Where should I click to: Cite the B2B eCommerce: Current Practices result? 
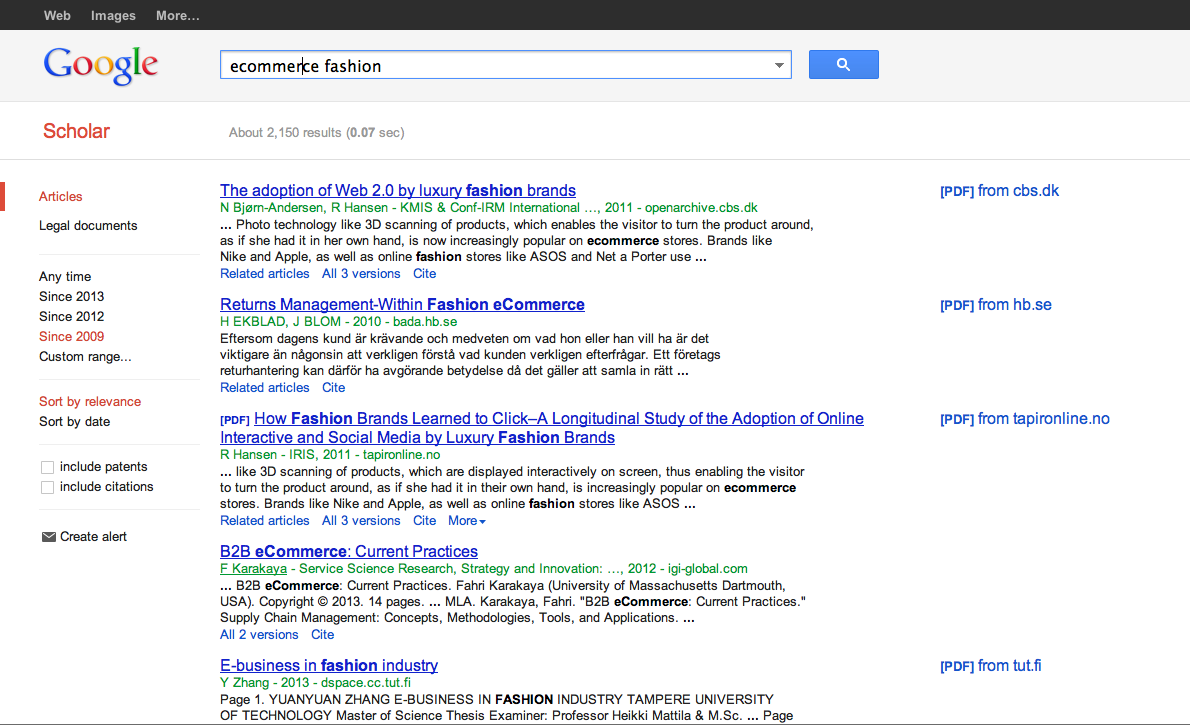[323, 635]
